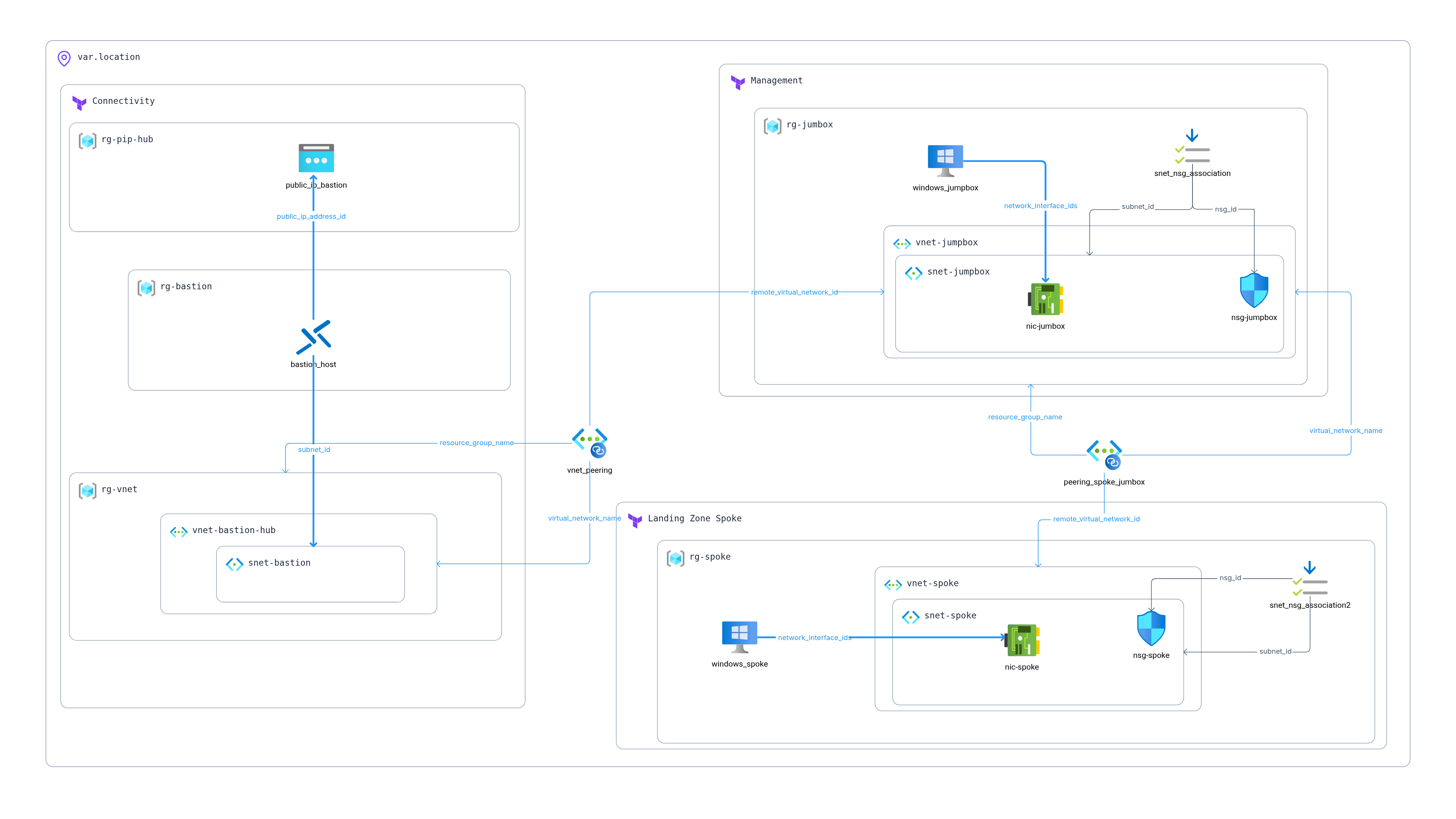Click the virtual_network_name label below vnet_peering
The height and width of the screenshot is (819, 1456).
click(x=584, y=518)
